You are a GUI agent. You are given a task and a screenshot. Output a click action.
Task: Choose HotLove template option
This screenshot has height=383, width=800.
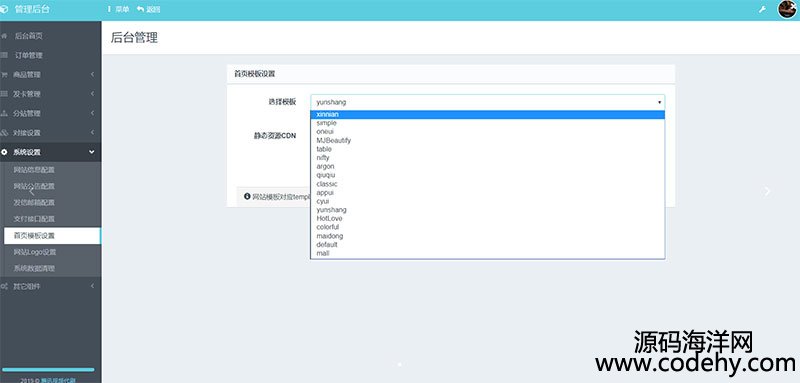(487, 218)
